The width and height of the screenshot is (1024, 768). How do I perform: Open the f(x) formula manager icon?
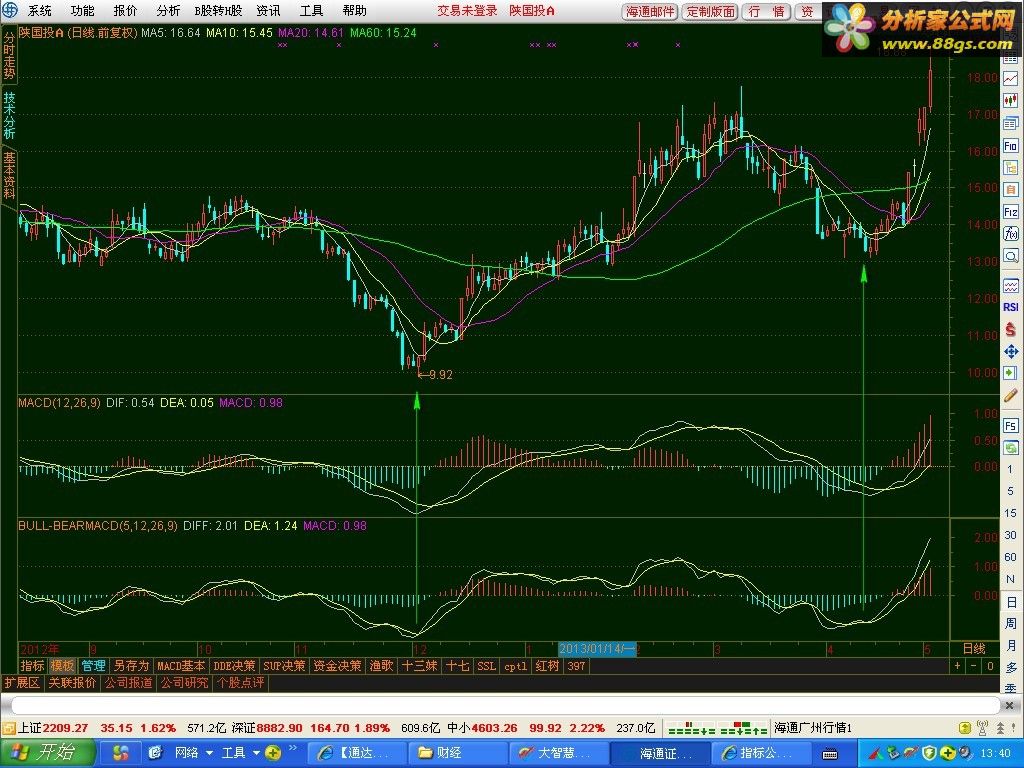pyautogui.click(x=1010, y=234)
